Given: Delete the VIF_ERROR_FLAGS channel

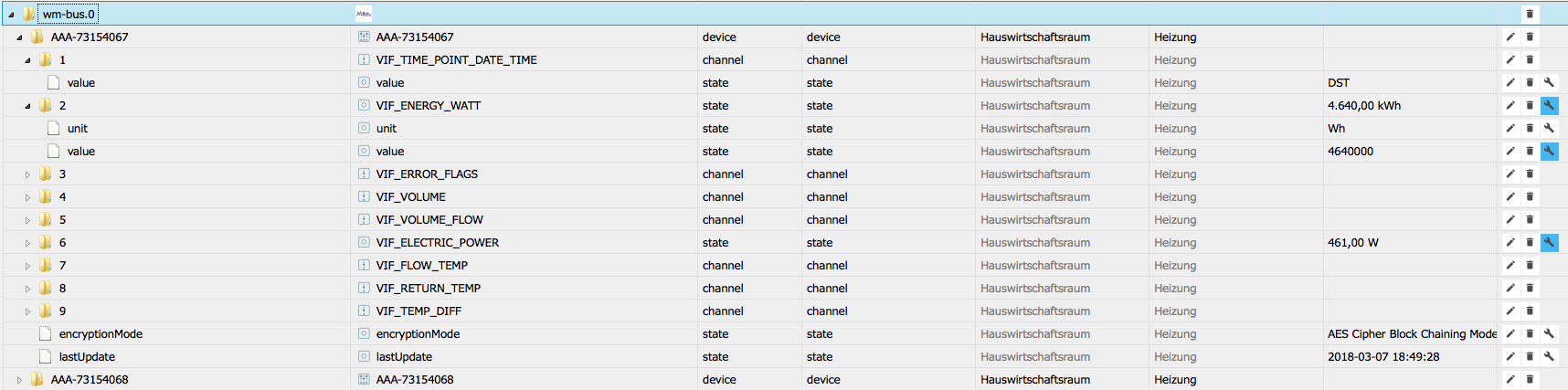Looking at the screenshot, I should pos(1530,174).
